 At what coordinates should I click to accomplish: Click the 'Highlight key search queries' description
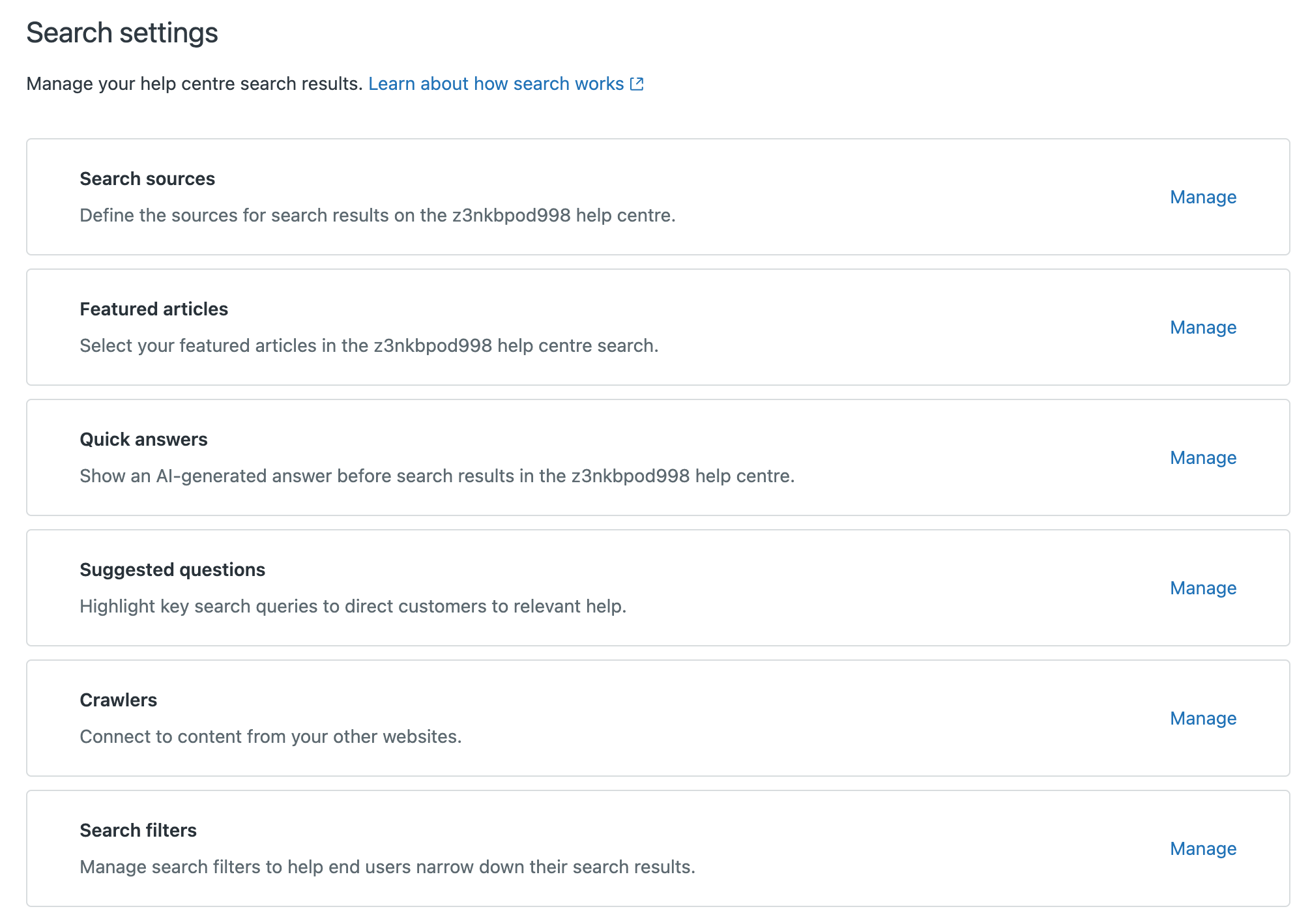click(x=353, y=606)
